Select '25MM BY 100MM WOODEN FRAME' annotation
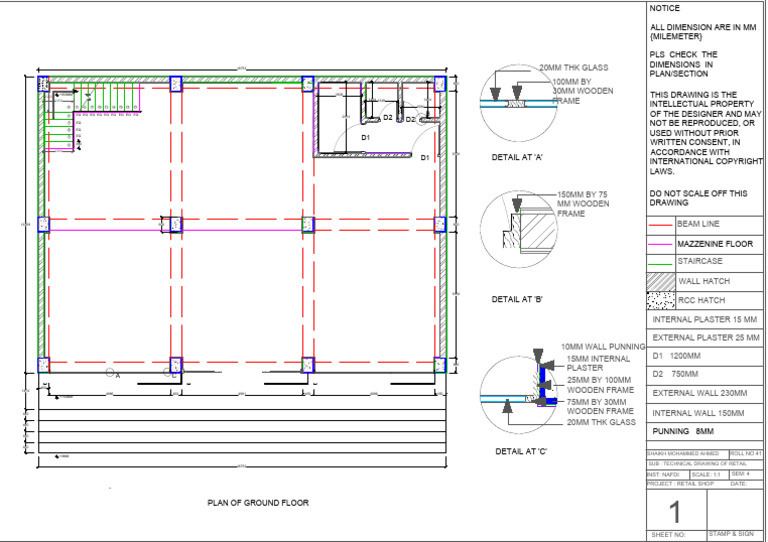 tap(600, 385)
